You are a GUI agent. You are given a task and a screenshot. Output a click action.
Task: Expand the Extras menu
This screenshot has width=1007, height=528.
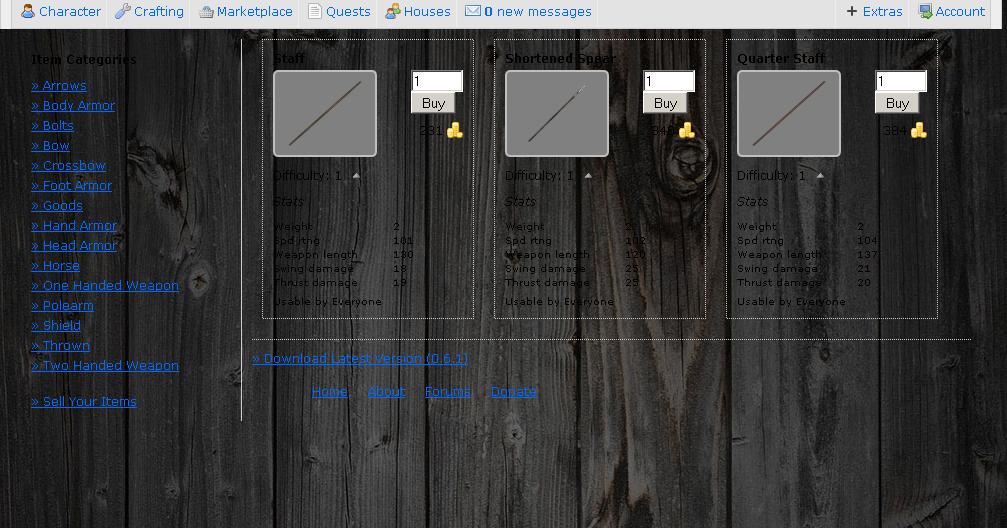click(x=874, y=12)
